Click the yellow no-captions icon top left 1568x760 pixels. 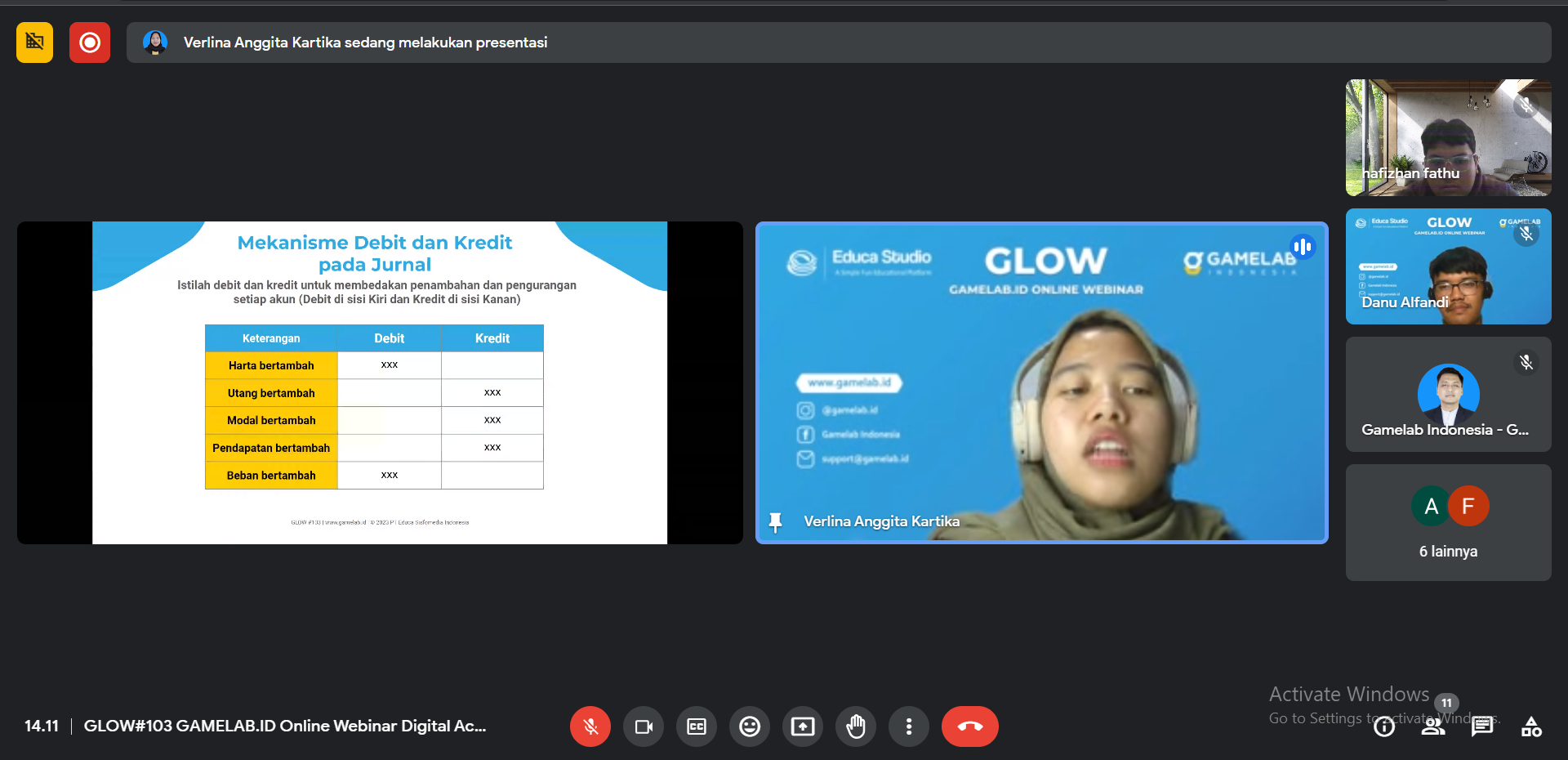click(x=34, y=42)
